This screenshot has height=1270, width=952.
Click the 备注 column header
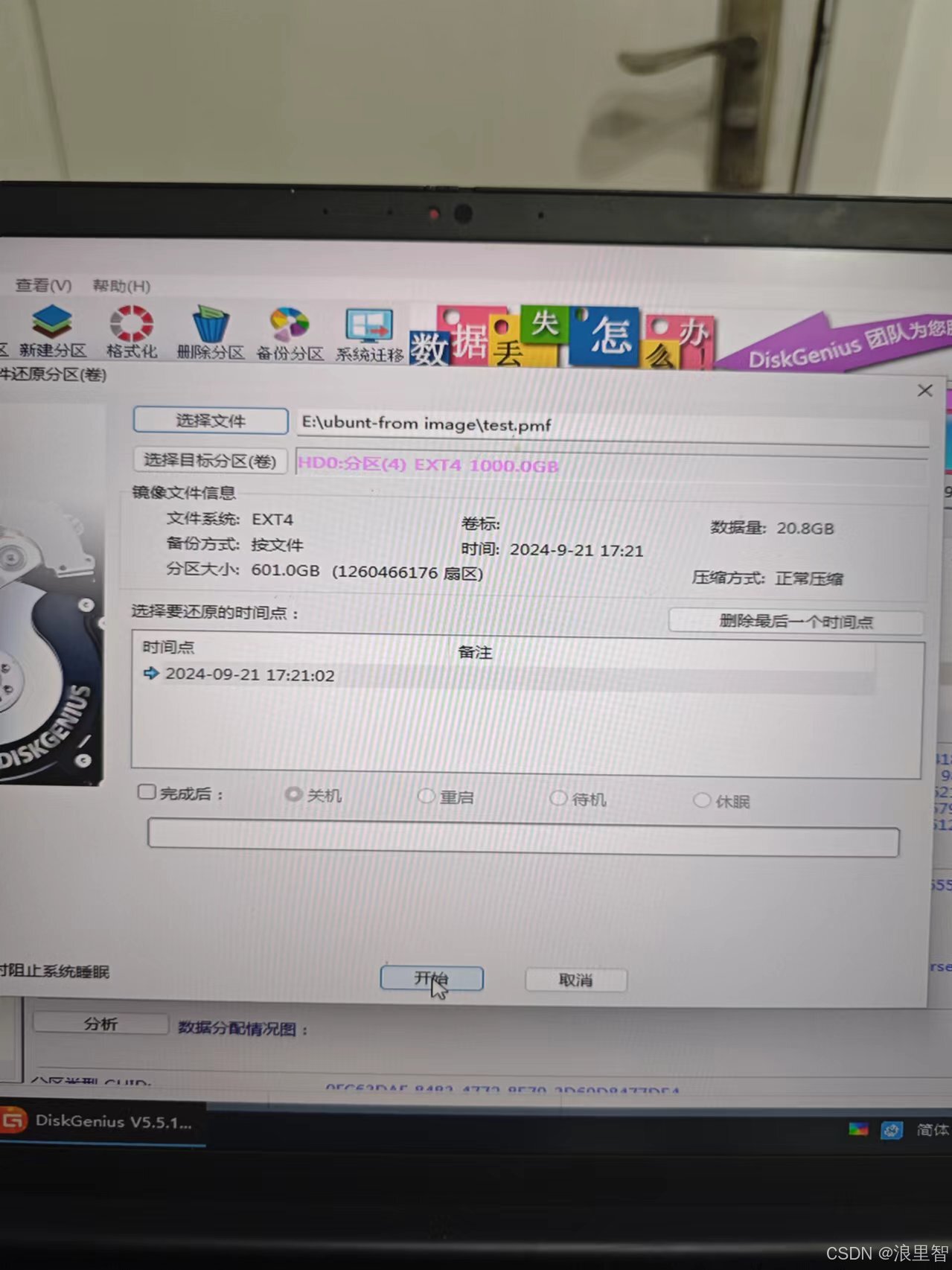click(x=475, y=652)
